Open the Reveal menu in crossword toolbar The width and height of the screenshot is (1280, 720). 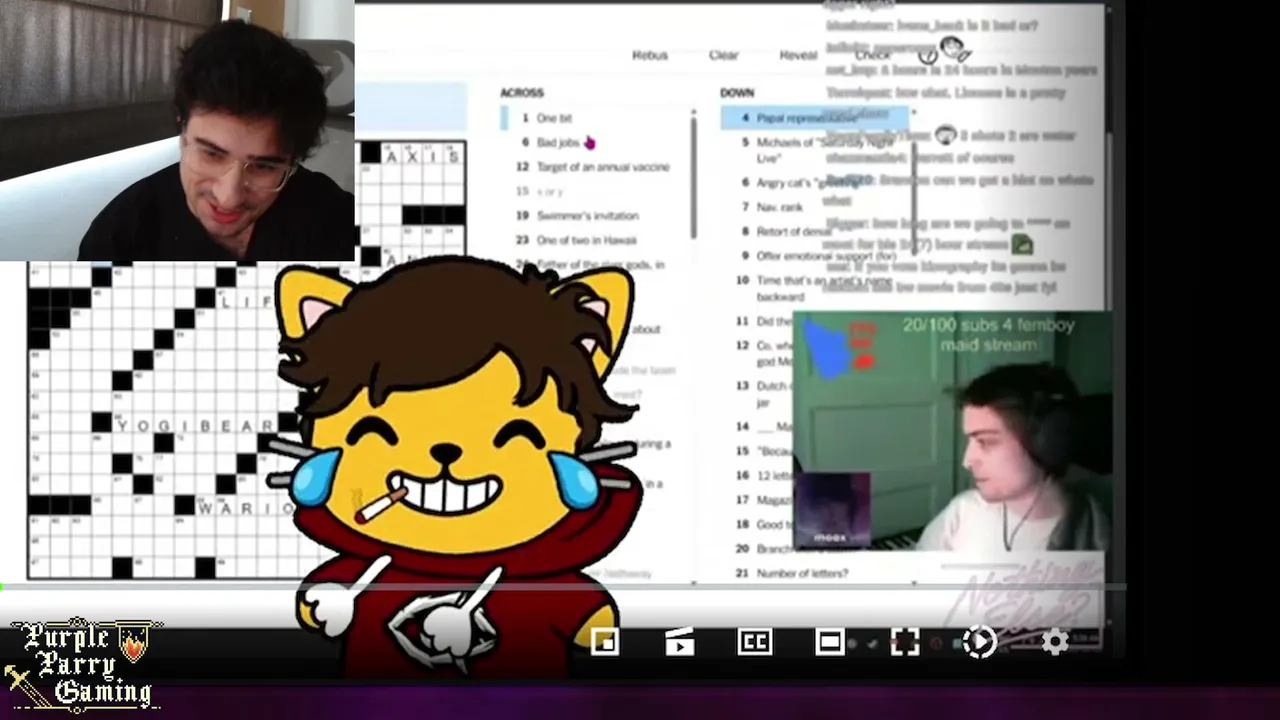click(x=798, y=55)
